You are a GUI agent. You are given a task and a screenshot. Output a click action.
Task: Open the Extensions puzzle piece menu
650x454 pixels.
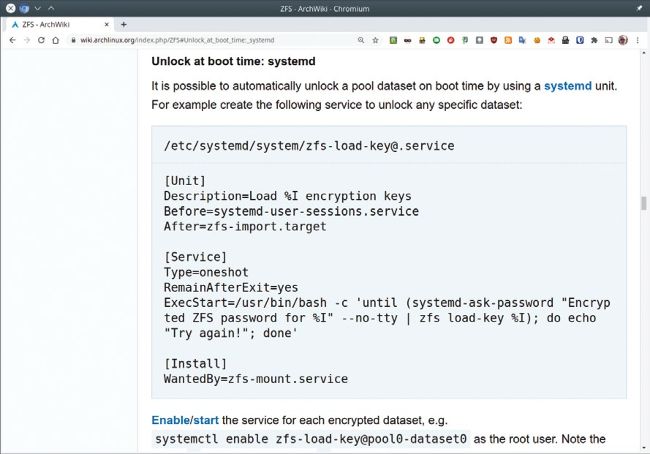point(594,40)
